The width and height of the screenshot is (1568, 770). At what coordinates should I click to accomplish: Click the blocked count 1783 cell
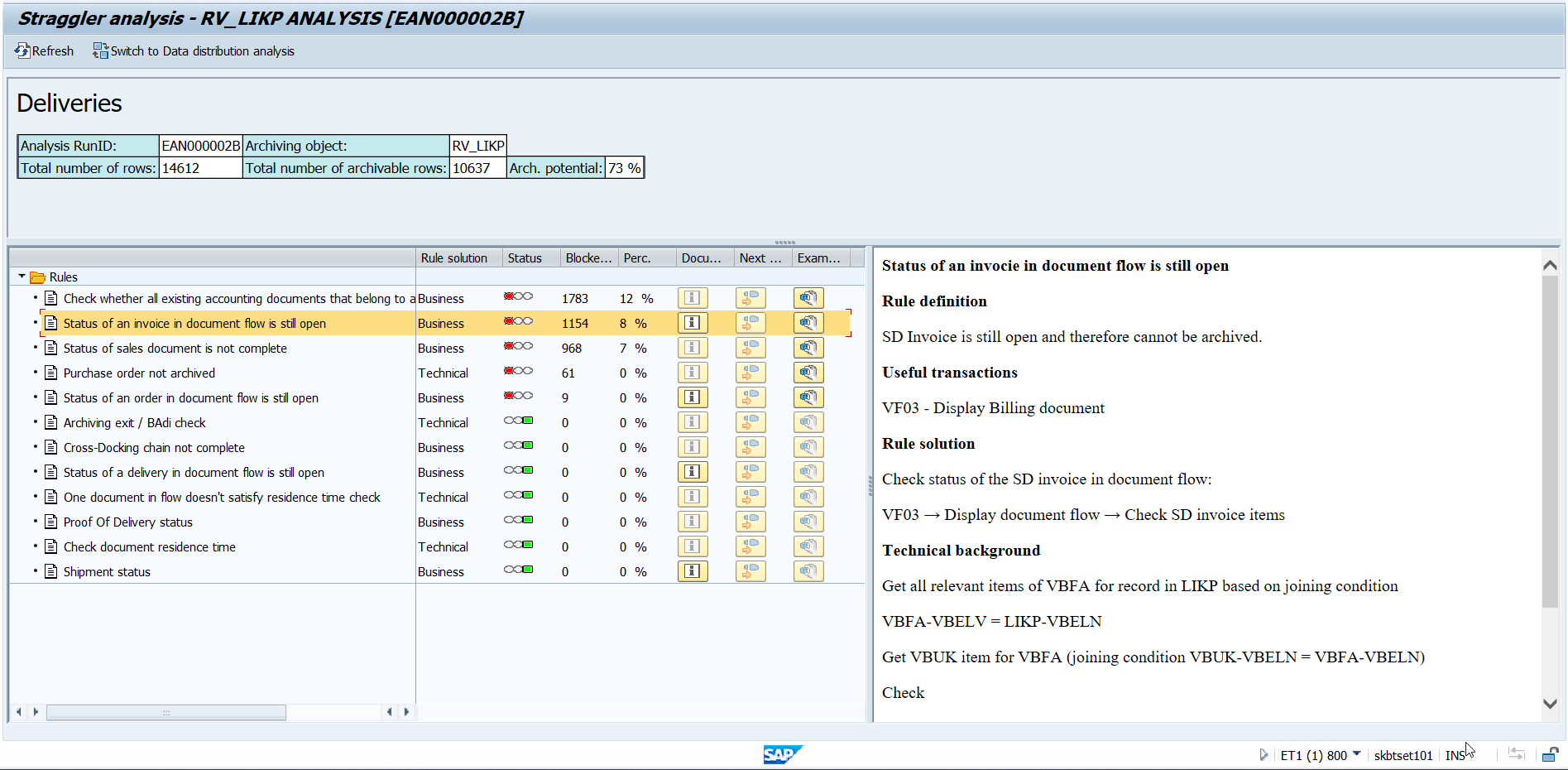(575, 298)
